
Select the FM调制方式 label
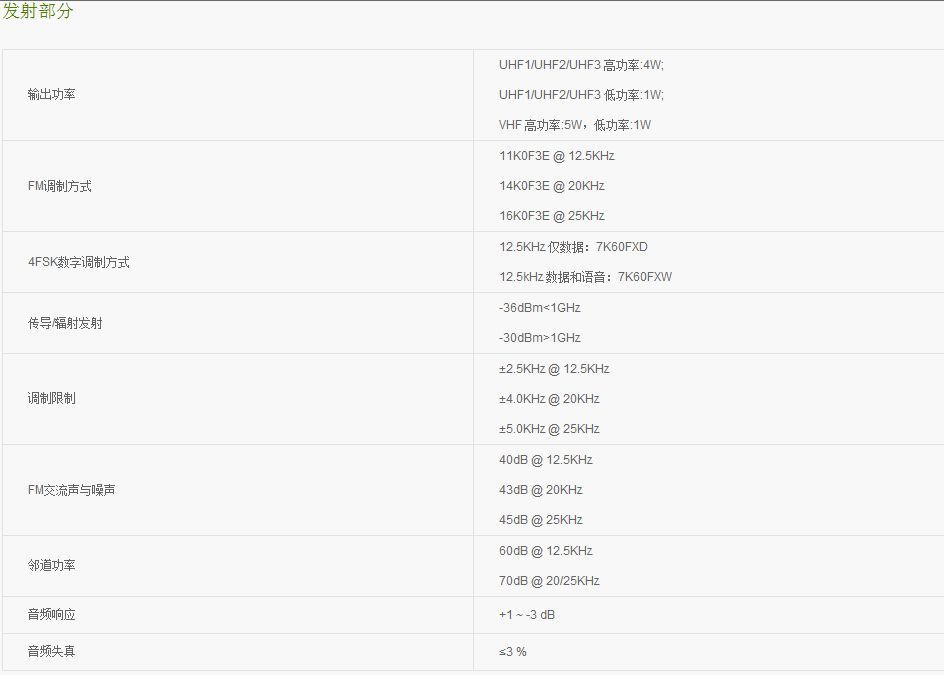point(60,186)
